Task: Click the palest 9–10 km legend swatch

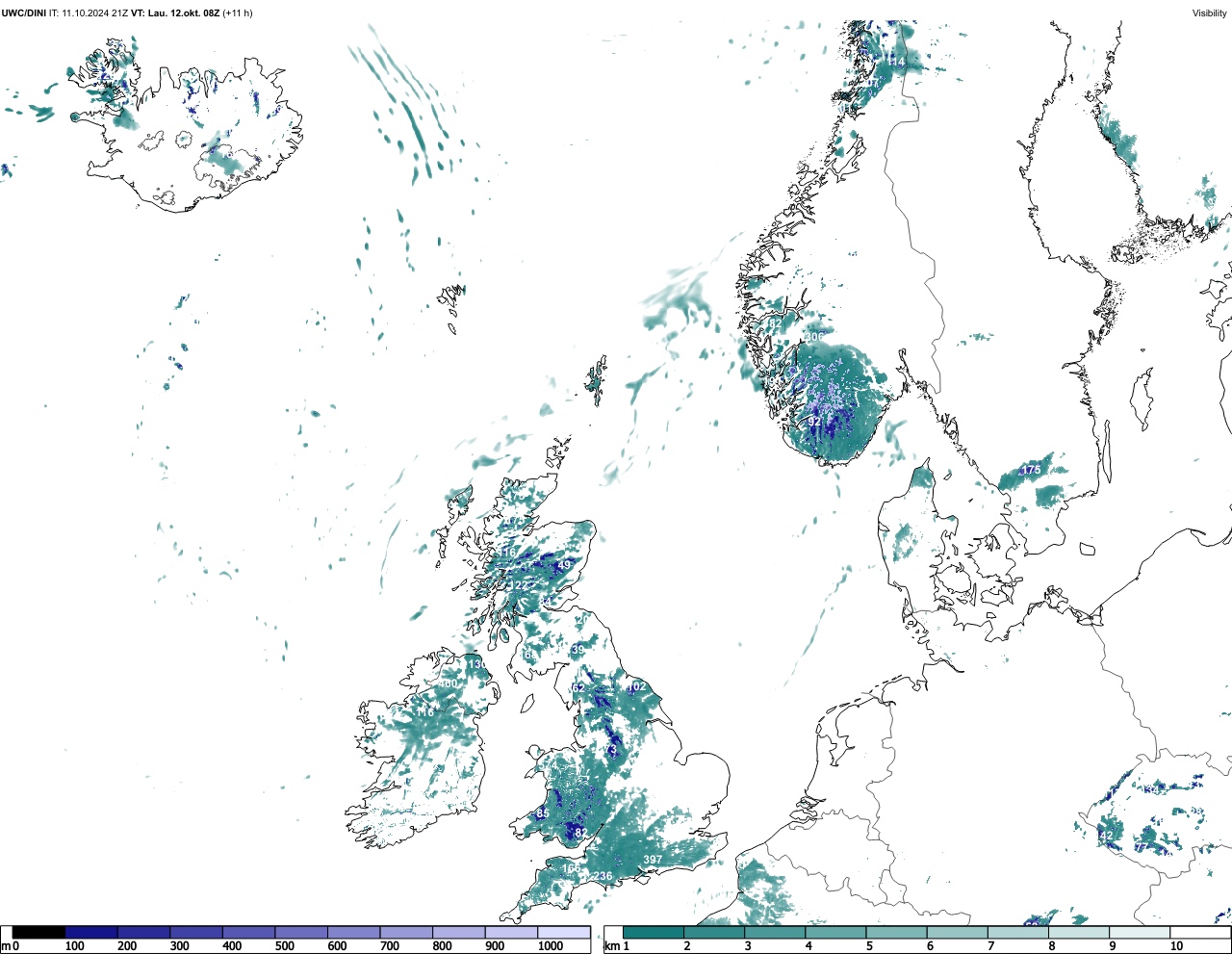Action: [x=1139, y=932]
